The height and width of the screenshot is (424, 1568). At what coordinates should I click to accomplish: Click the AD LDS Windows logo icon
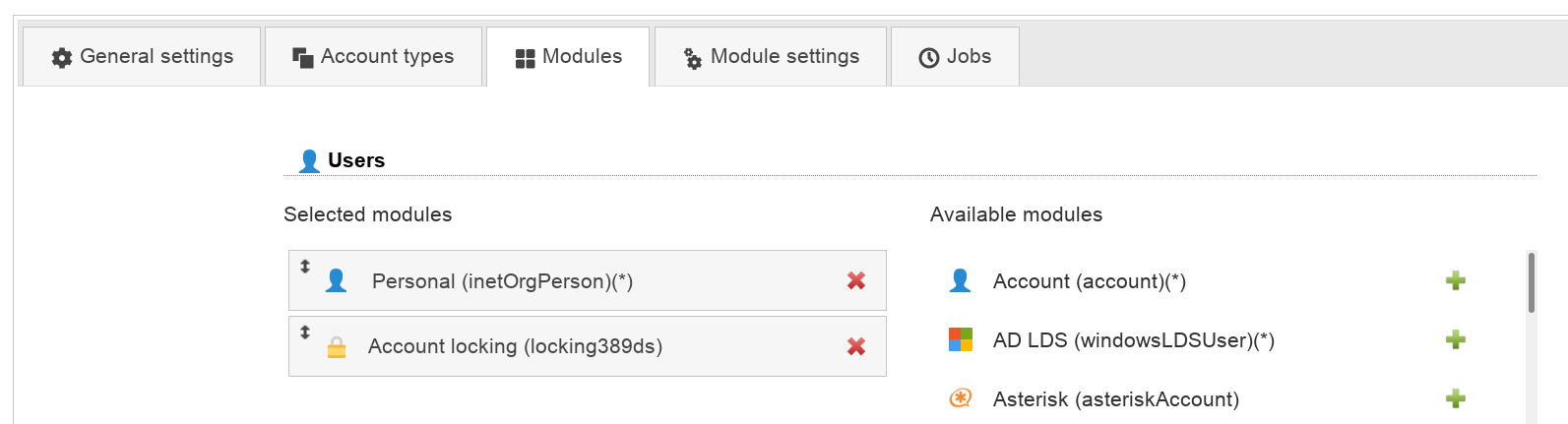tap(960, 339)
